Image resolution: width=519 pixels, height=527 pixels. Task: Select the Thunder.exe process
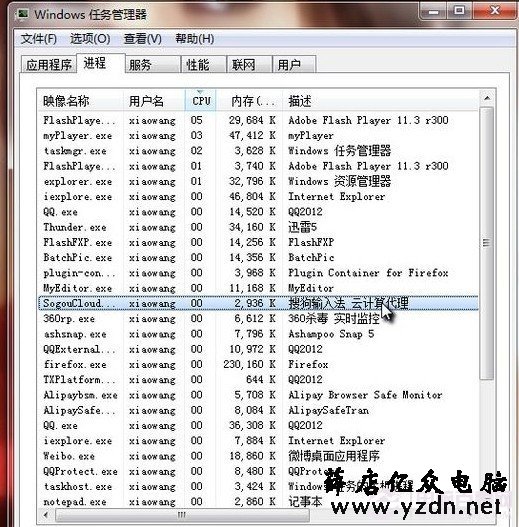coord(258,227)
